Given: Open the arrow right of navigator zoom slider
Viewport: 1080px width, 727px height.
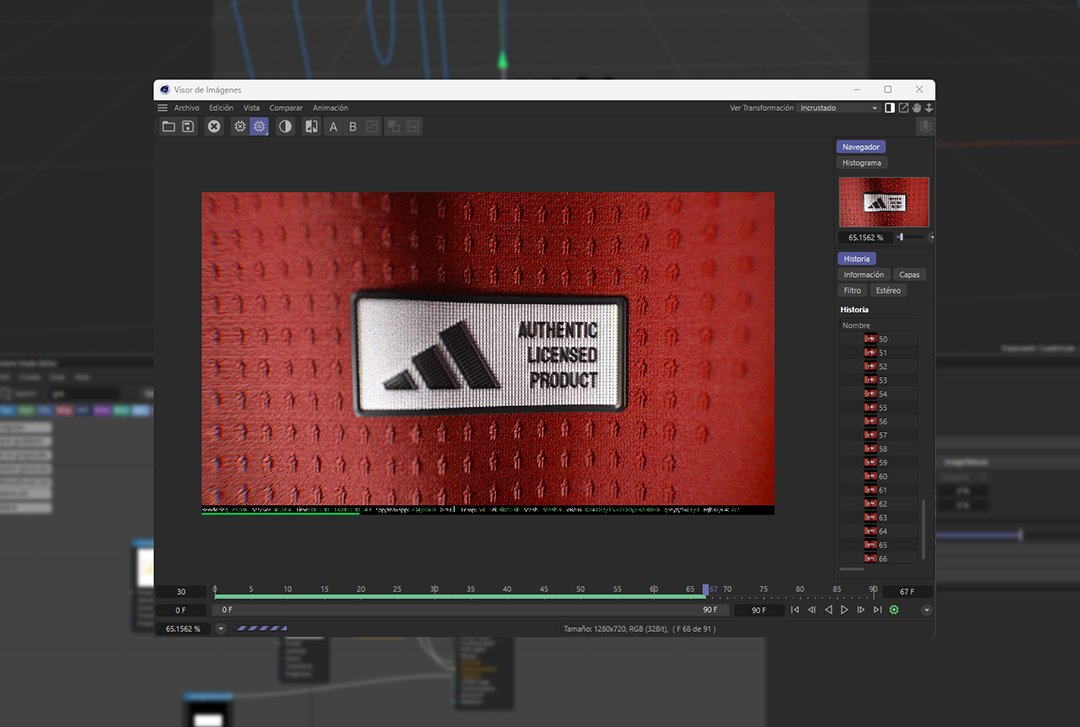Looking at the screenshot, I should (x=931, y=237).
